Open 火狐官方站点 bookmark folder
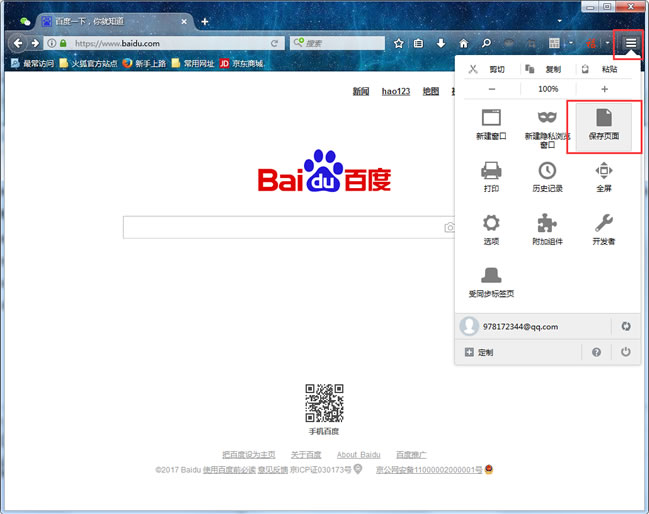The image size is (649, 514). 88,63
